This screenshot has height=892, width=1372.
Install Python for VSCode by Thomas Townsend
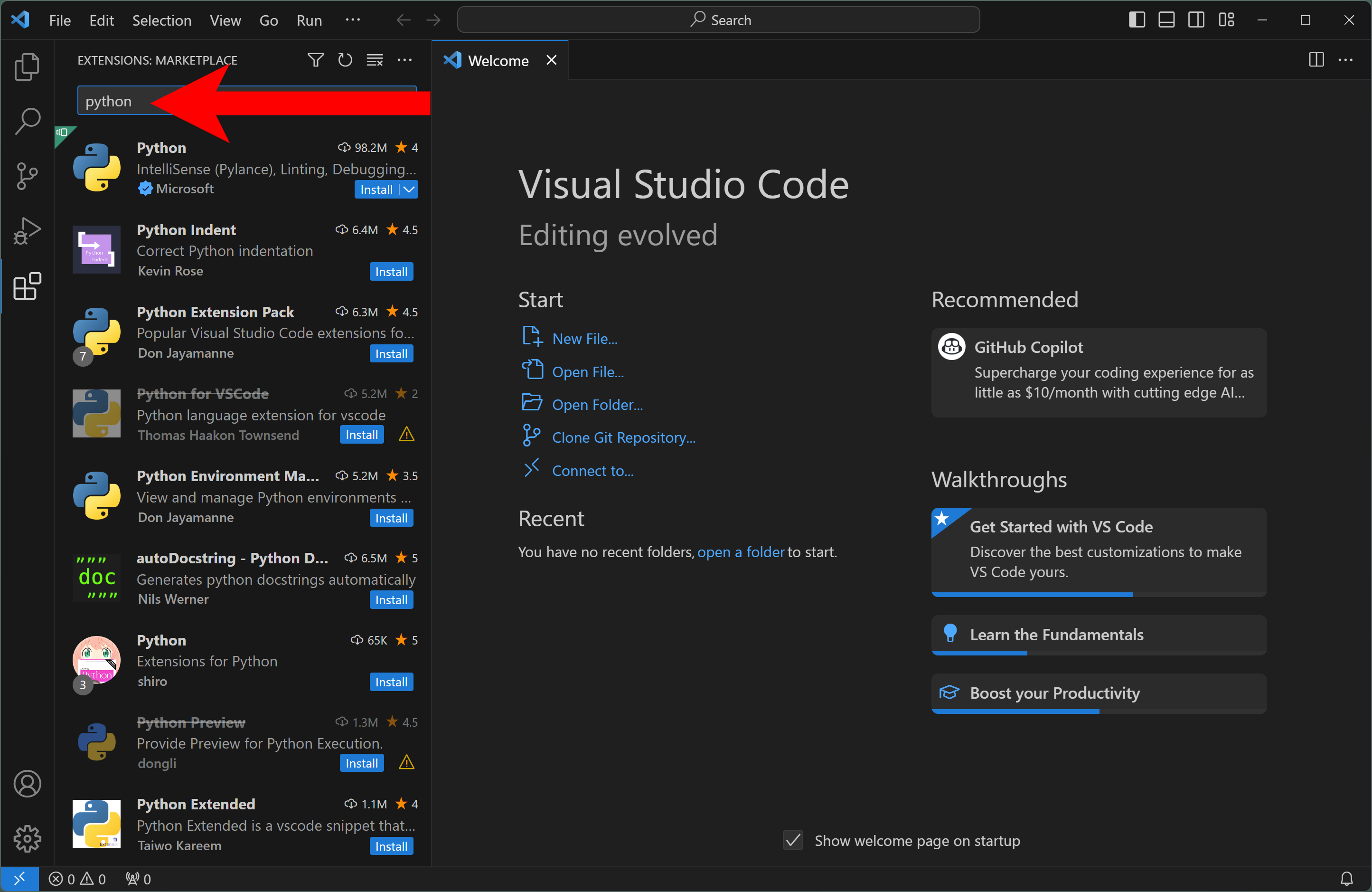pyautogui.click(x=362, y=434)
